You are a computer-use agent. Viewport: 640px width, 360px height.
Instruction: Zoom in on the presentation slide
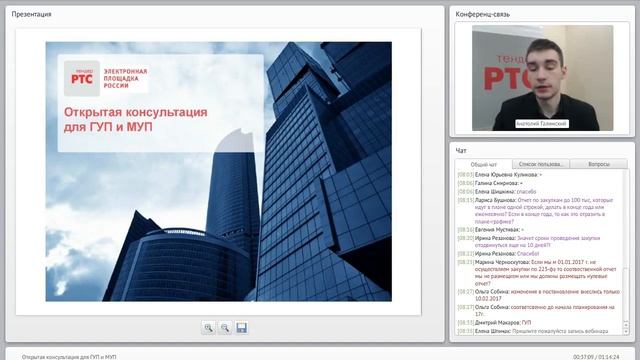point(209,328)
